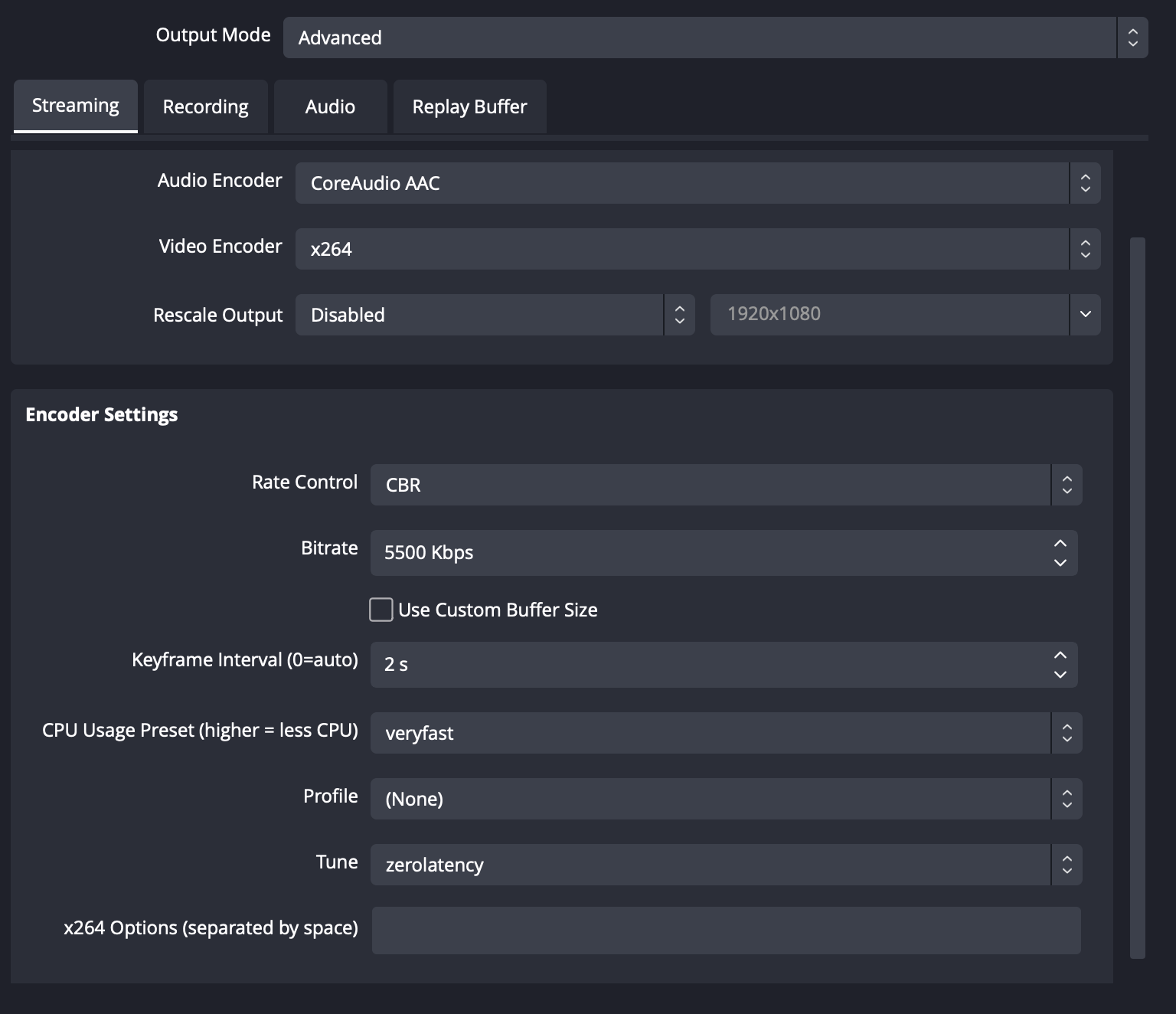
Task: Increase the Keyframe Interval value
Action: pyautogui.click(x=1060, y=655)
